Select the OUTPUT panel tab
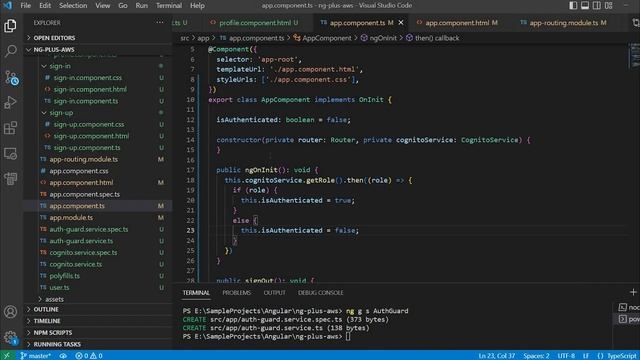The width and height of the screenshot is (640, 360). [x=274, y=293]
